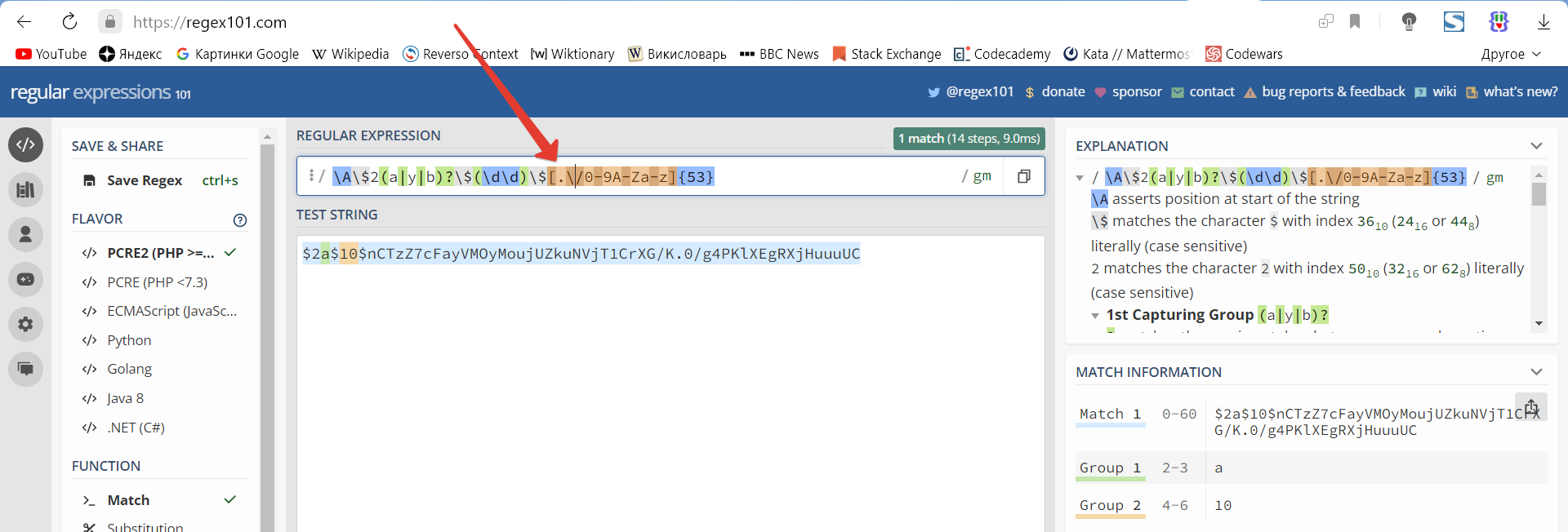The width and height of the screenshot is (1568, 532).
Task: Open the regex flags gm dropdown
Action: point(982,176)
